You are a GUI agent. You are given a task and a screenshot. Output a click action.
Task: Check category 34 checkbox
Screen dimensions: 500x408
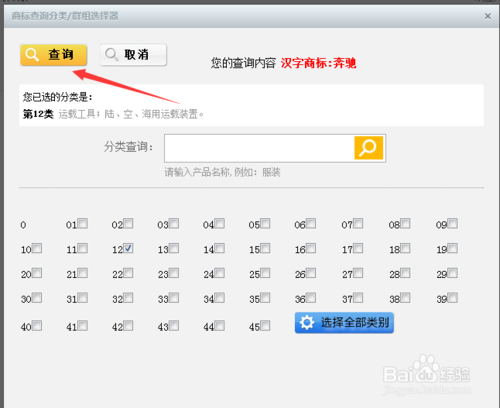[x=219, y=298]
